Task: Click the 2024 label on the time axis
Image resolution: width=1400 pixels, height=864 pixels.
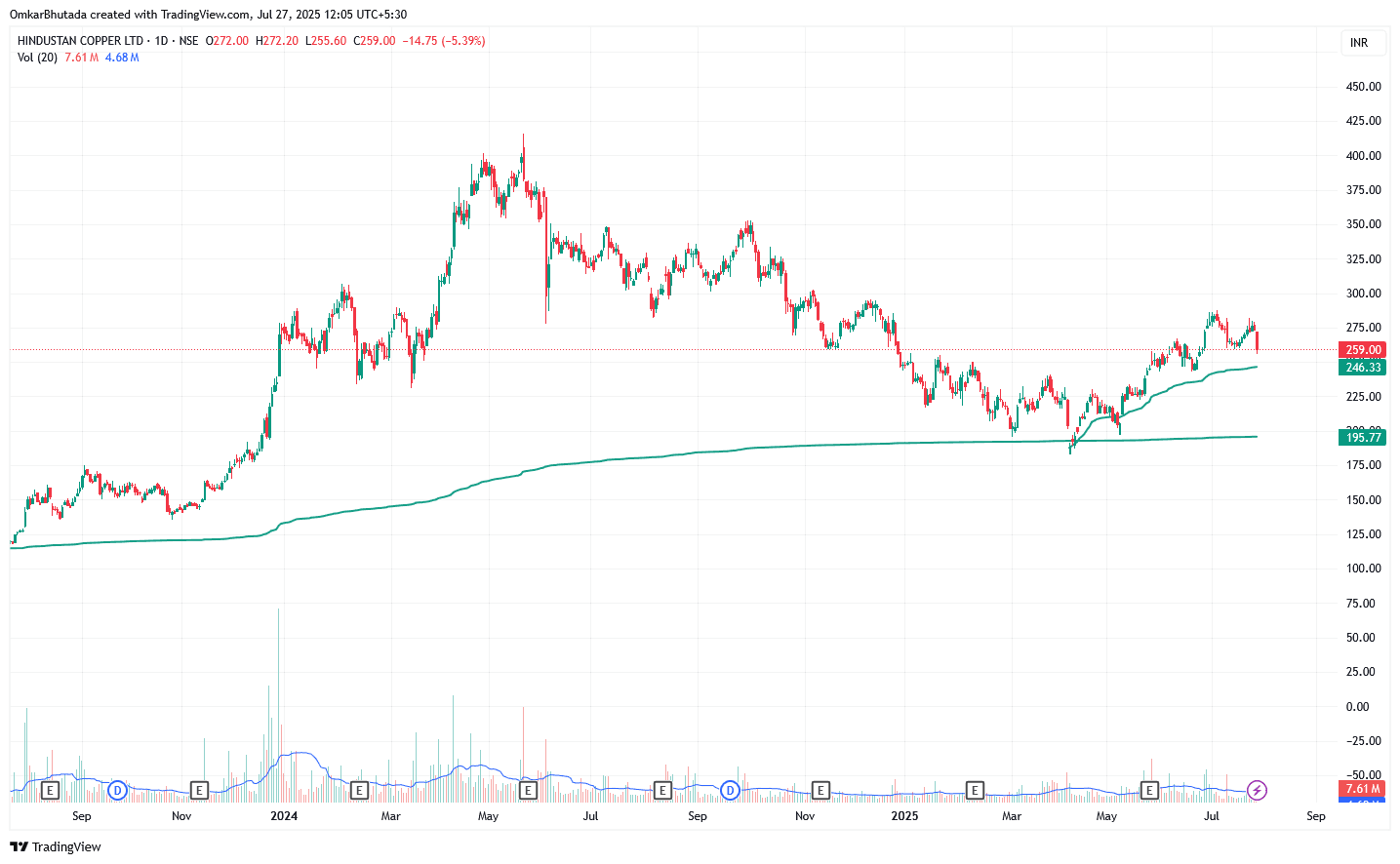Action: [284, 816]
